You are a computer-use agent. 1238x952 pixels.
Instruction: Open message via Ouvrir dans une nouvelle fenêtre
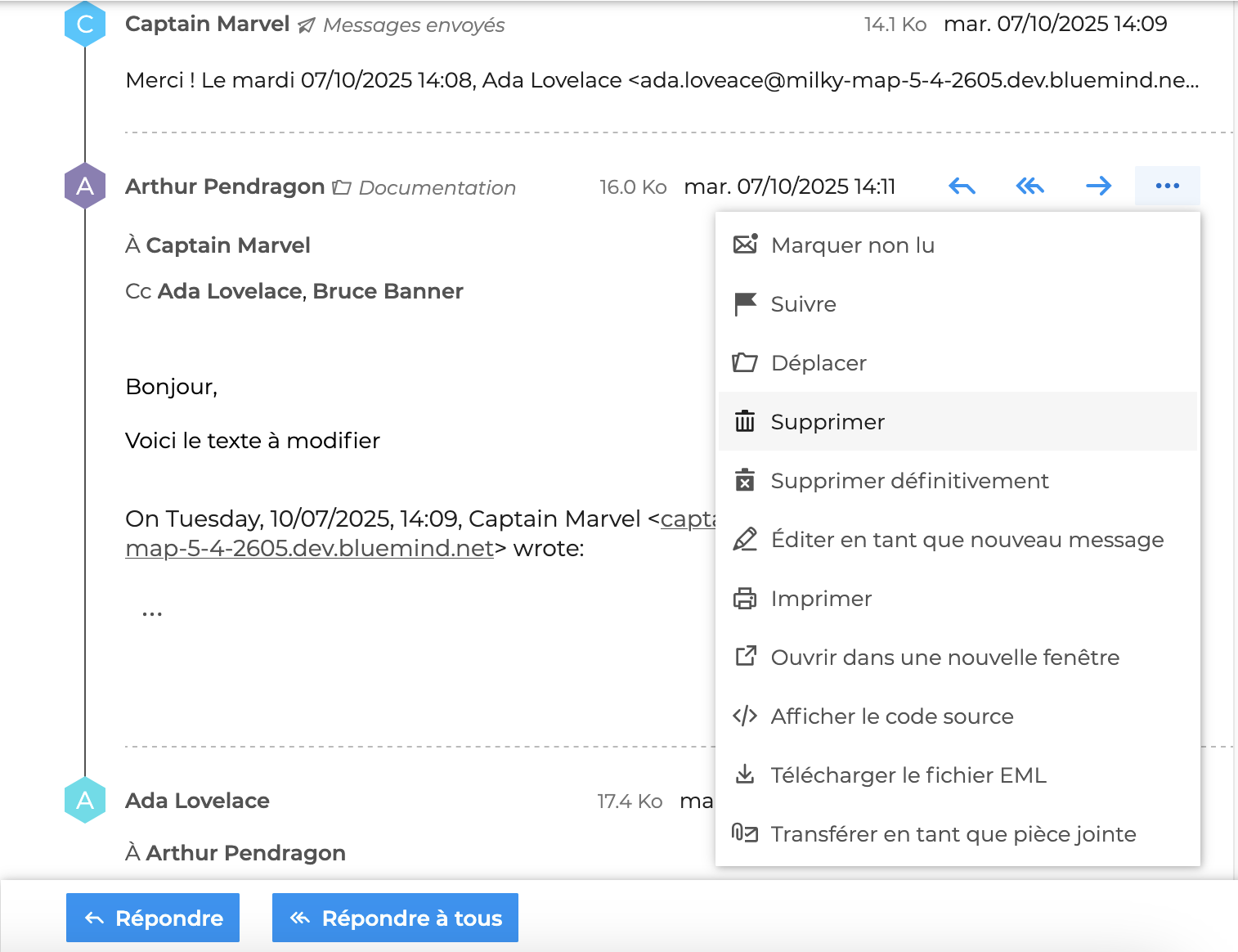(944, 658)
